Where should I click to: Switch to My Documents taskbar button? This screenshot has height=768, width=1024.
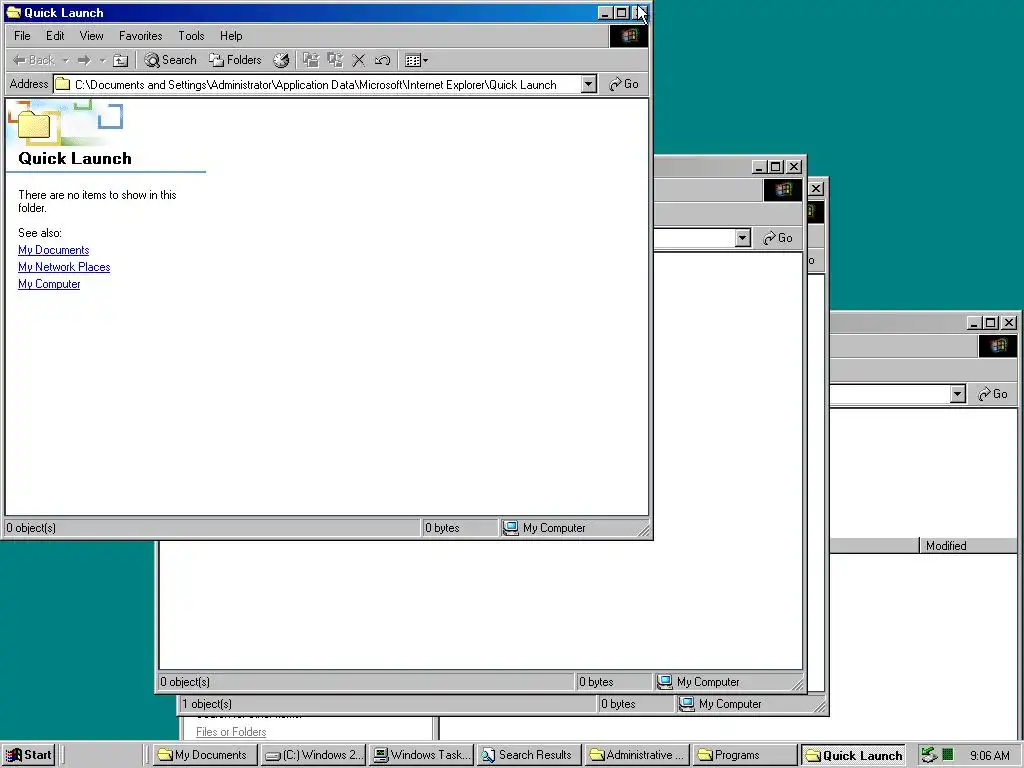click(206, 755)
